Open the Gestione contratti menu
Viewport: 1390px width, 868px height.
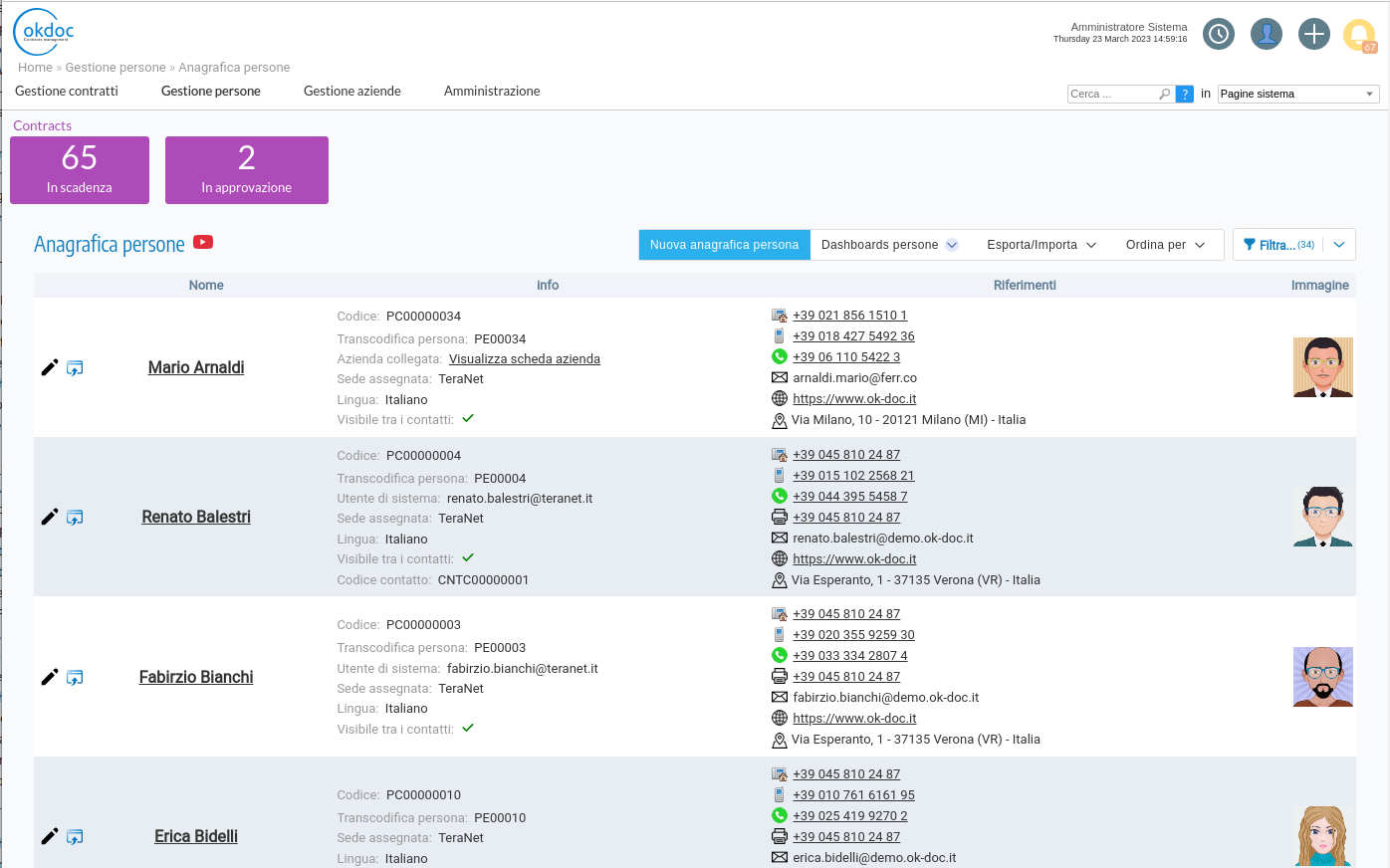(x=66, y=91)
